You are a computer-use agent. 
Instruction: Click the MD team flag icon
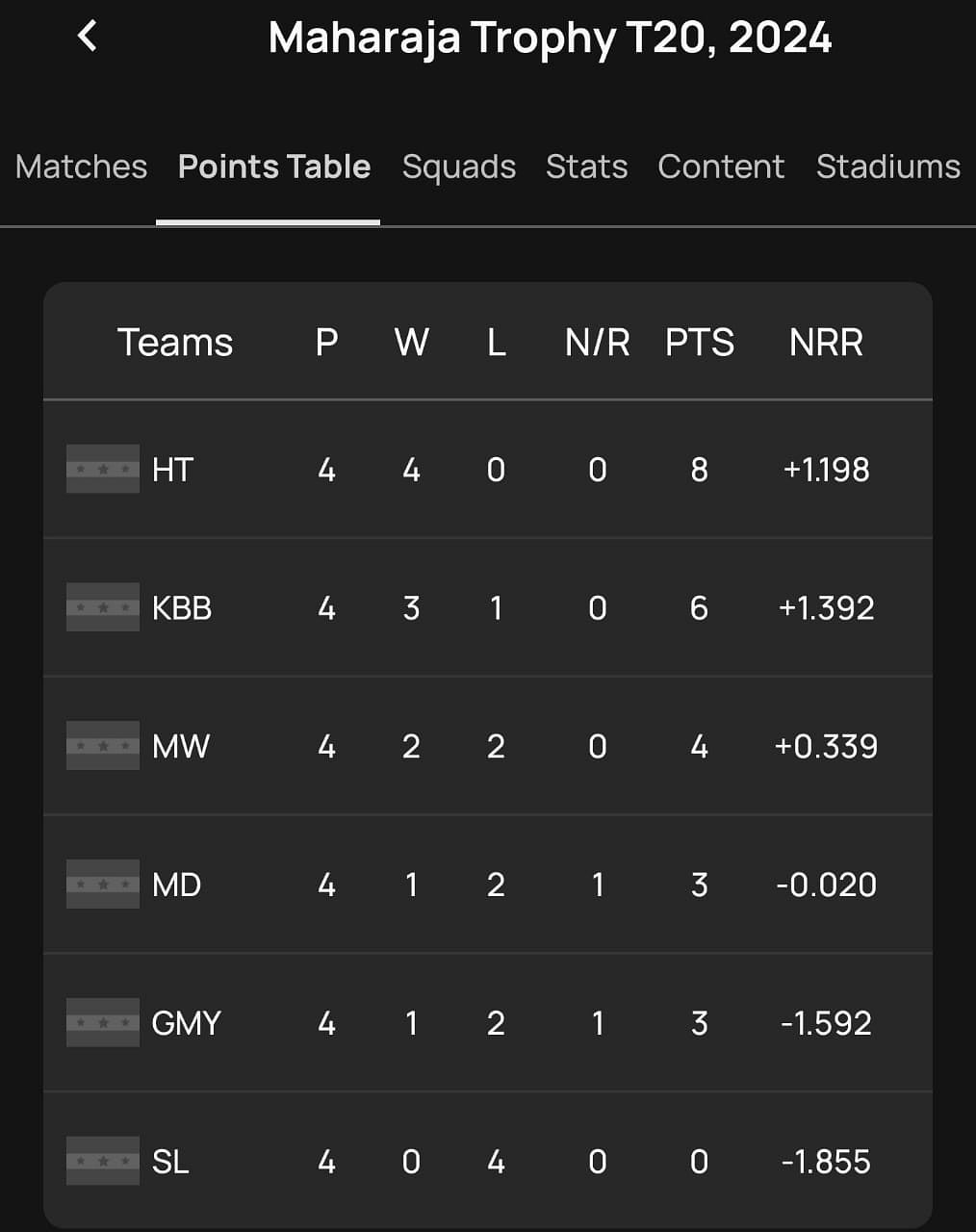pyautogui.click(x=103, y=885)
